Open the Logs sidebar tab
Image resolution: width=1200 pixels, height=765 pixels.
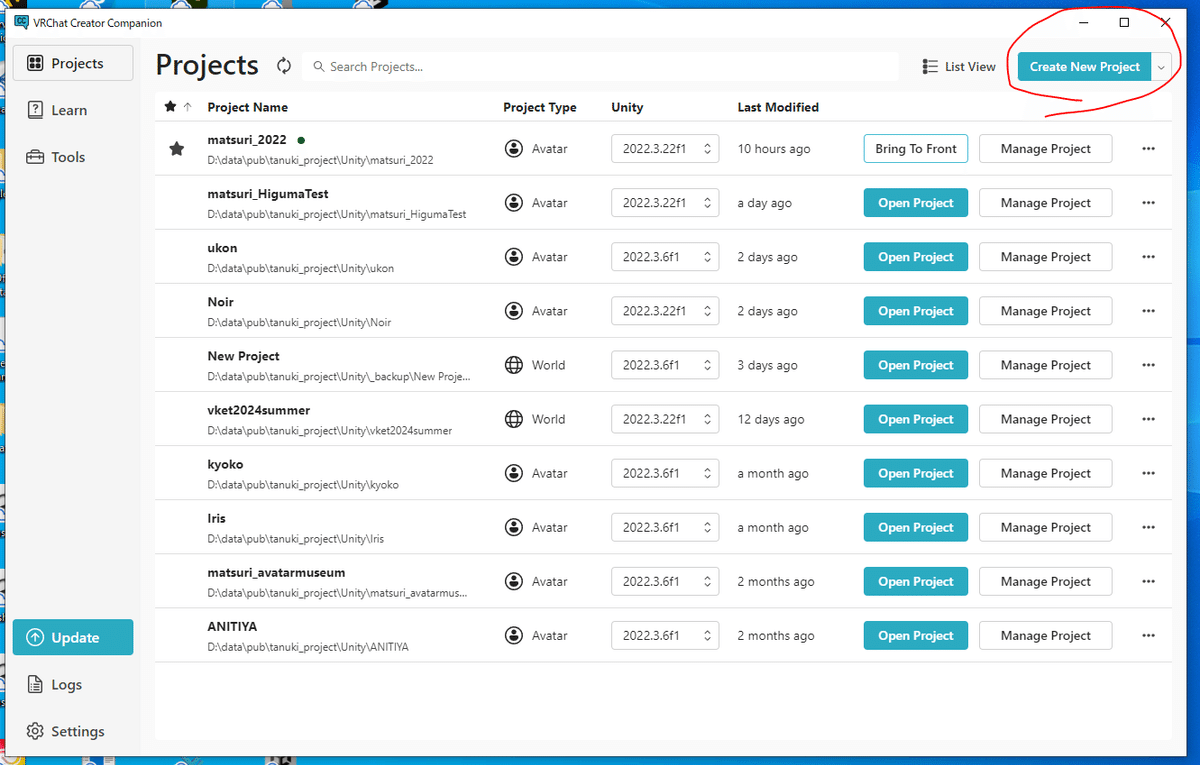coord(73,685)
